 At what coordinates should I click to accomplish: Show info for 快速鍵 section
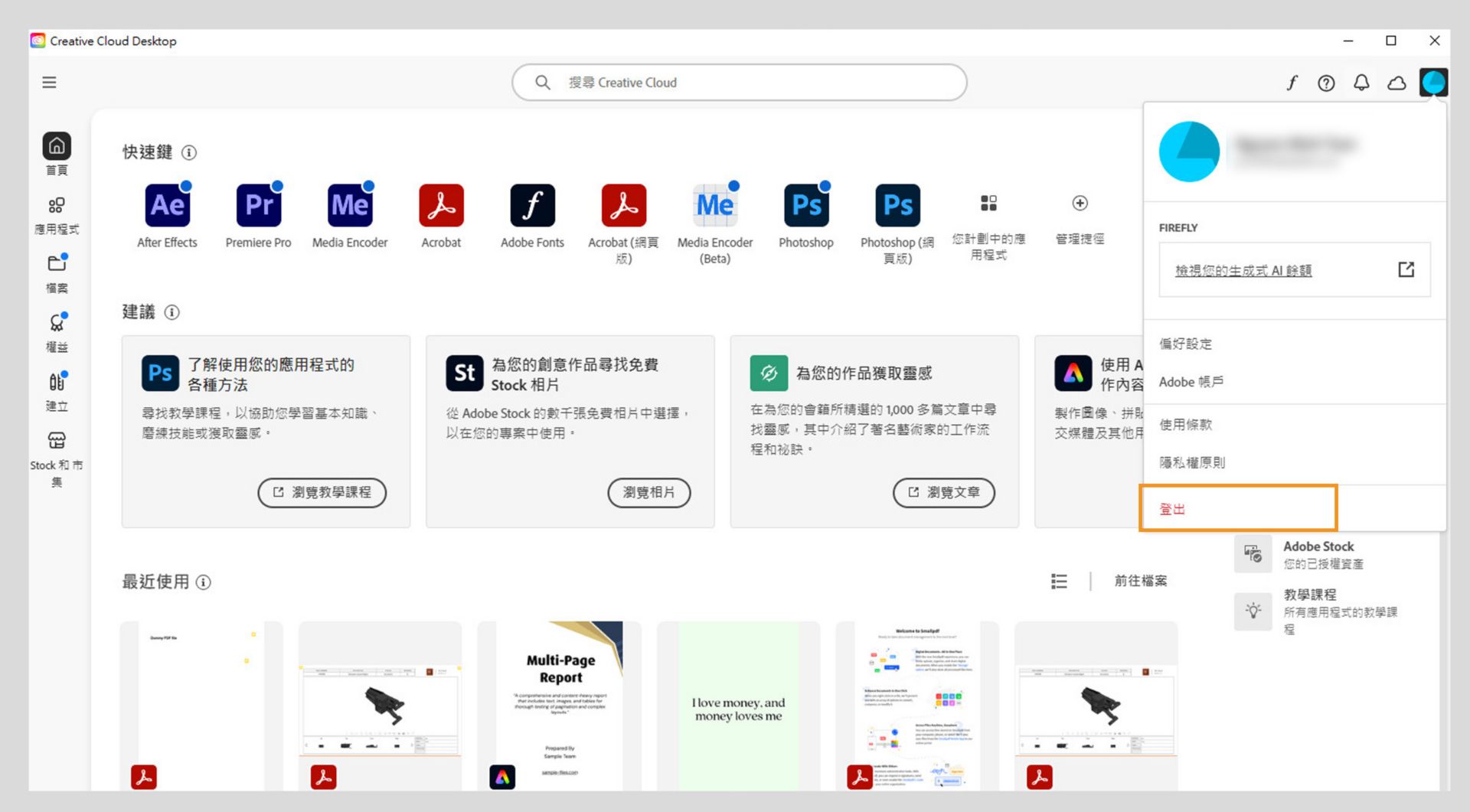click(189, 152)
